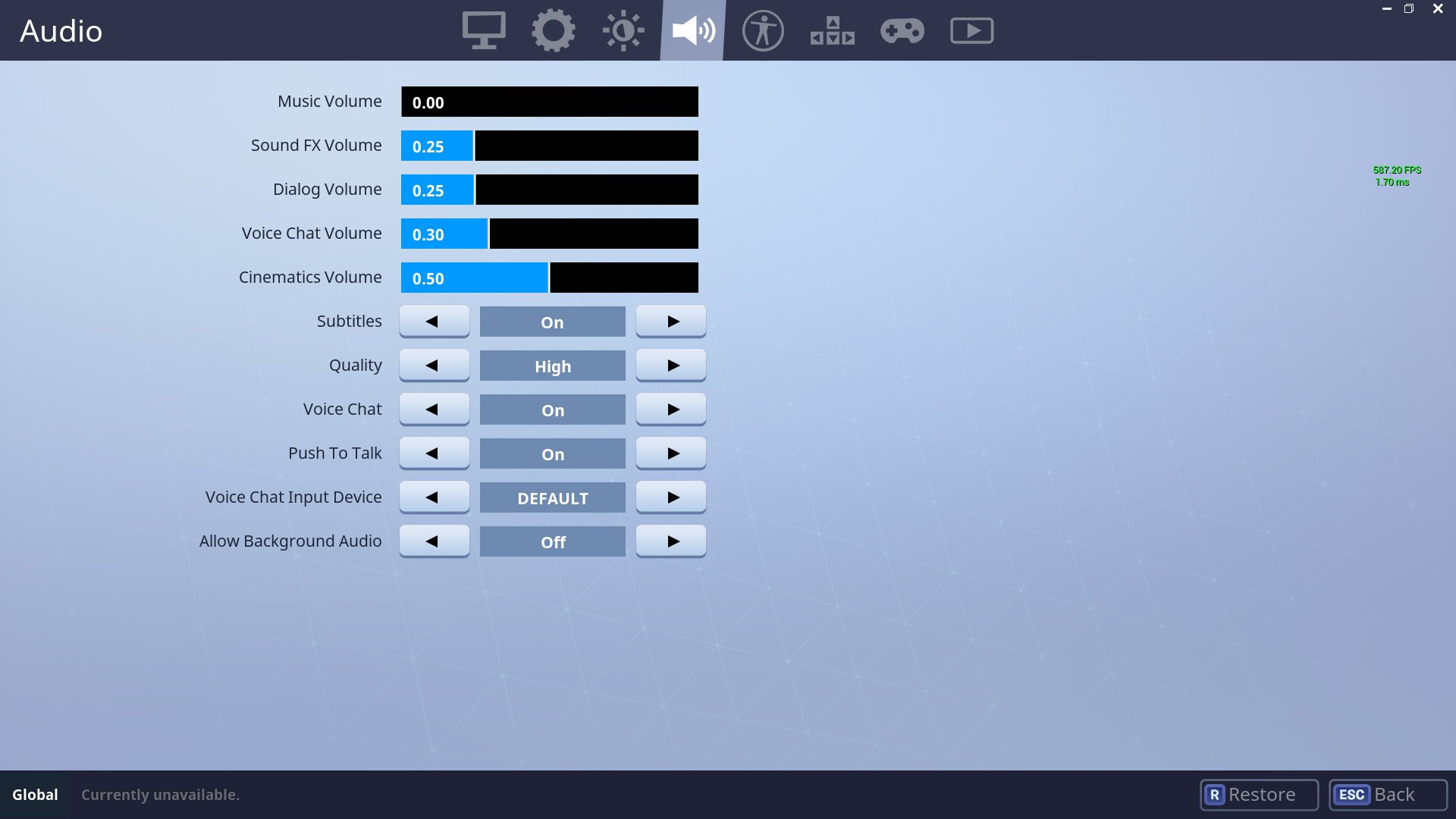Enable Allow Background Audio setting
Viewport: 1456px width, 819px height.
click(x=672, y=541)
